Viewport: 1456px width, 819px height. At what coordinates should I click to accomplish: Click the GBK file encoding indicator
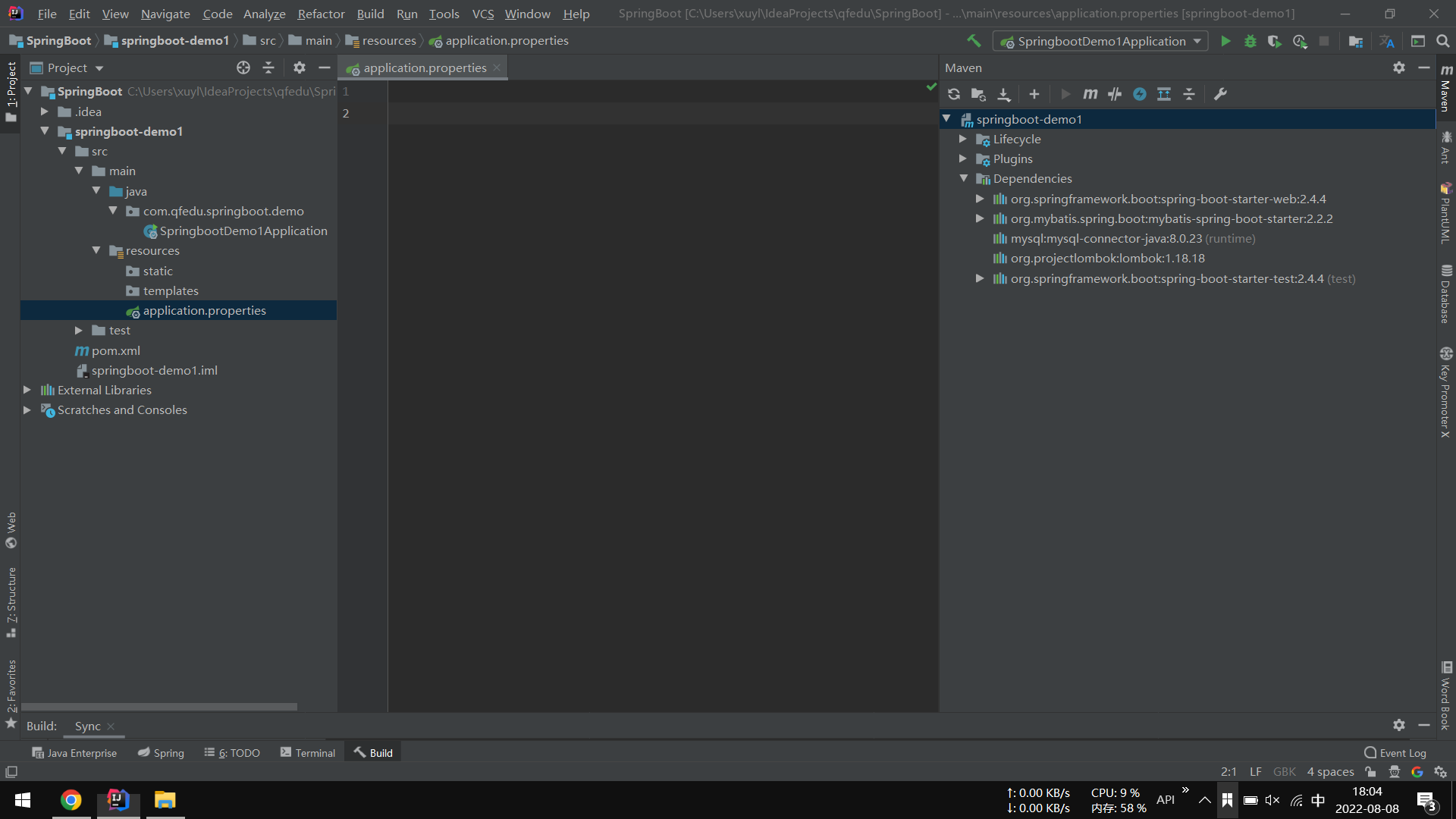pos(1285,771)
